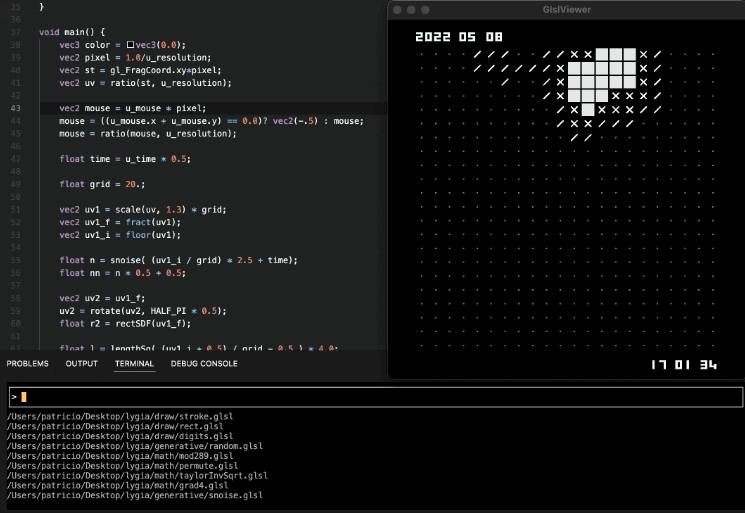Click the generative/random.glsl path in the terminal
745x513 pixels.
click(135, 446)
